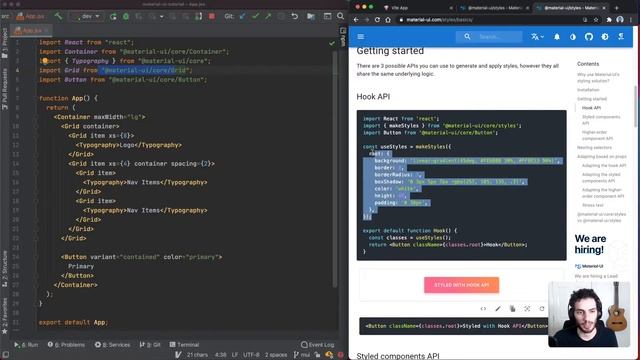Viewport: 640px width, 360px height.
Task: Click the reset demo refresh icon
Action: pyautogui.click(x=542, y=309)
